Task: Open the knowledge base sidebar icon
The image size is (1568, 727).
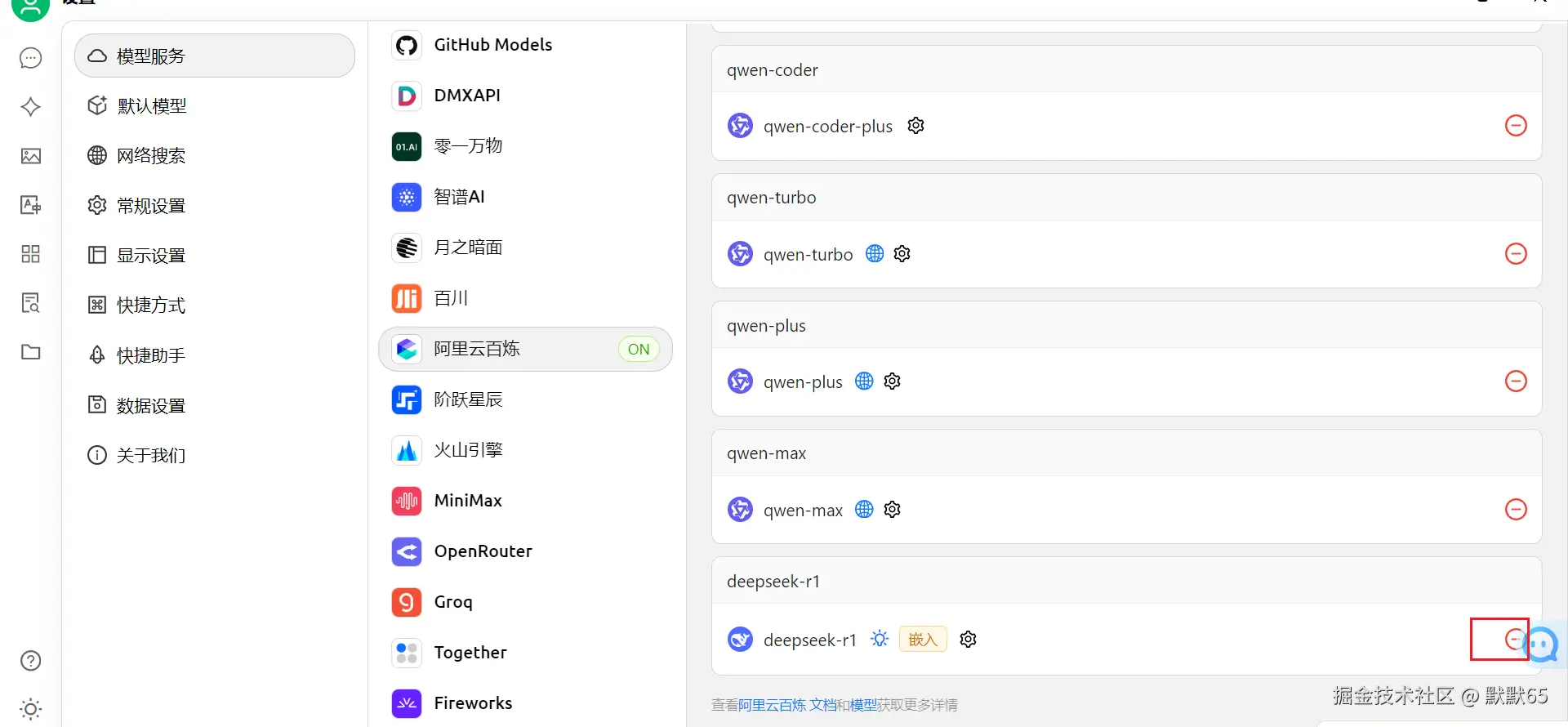Action: pos(31,303)
